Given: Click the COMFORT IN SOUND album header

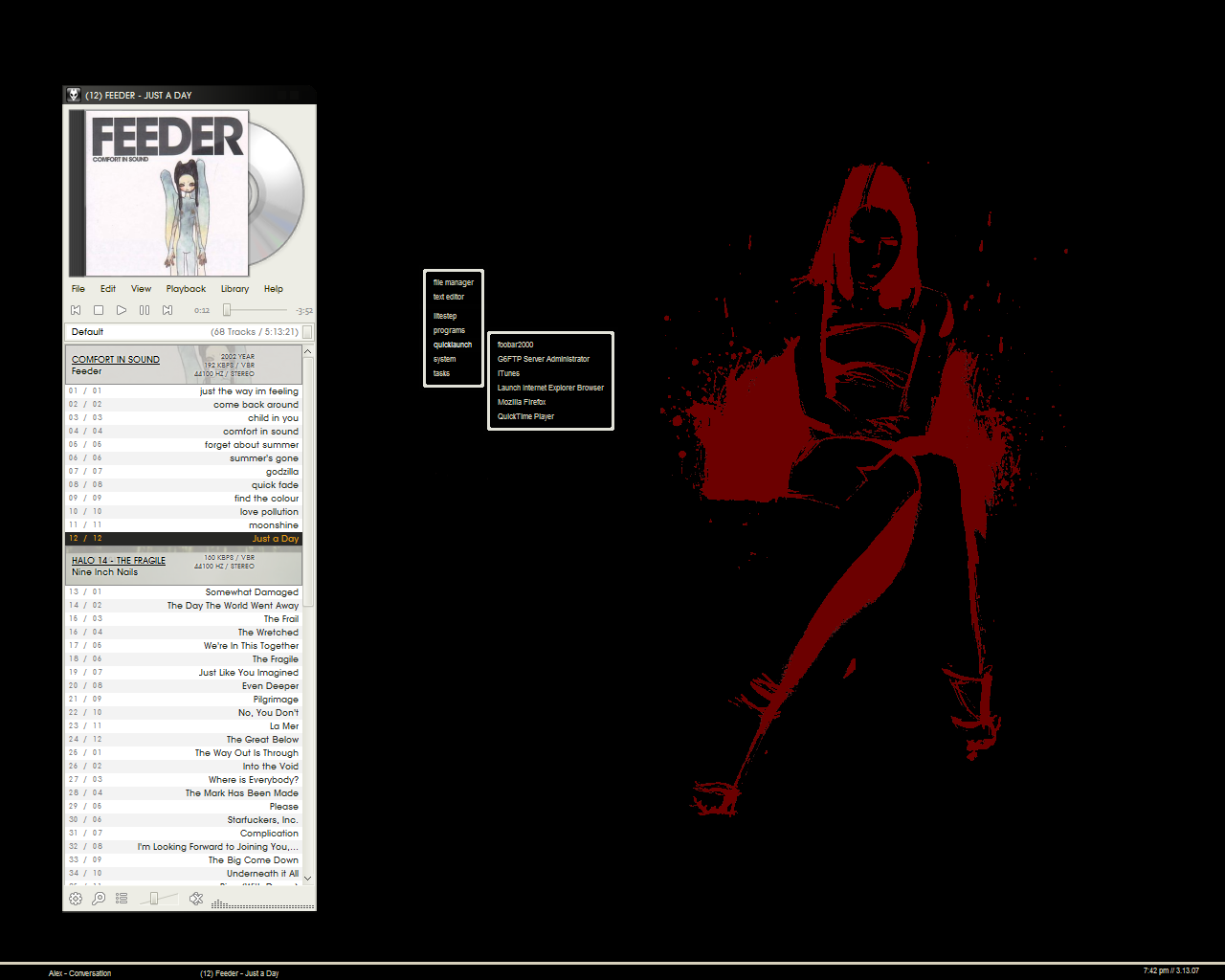Looking at the screenshot, I should point(184,365).
